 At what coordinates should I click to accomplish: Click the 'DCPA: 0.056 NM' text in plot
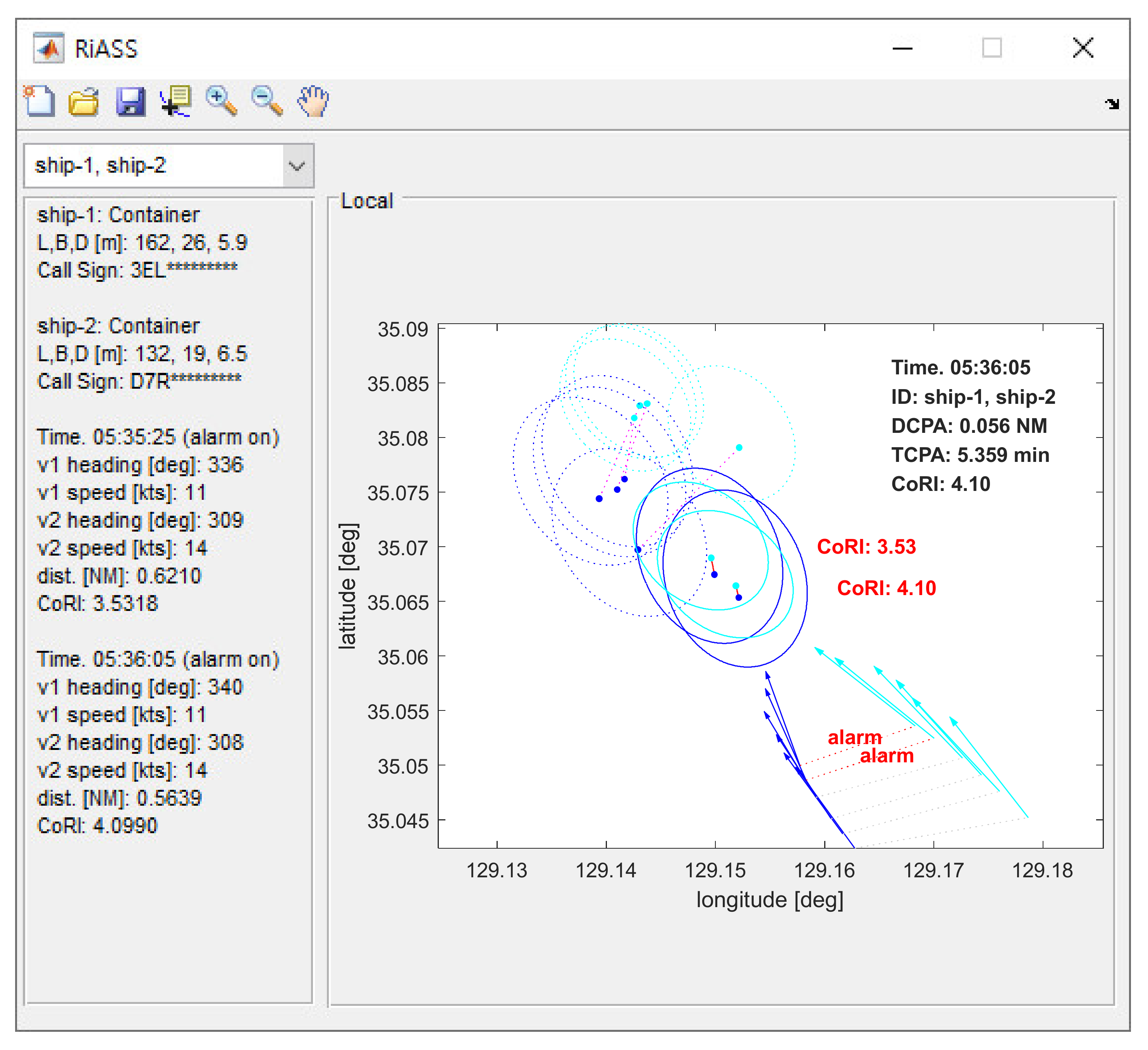click(x=969, y=425)
